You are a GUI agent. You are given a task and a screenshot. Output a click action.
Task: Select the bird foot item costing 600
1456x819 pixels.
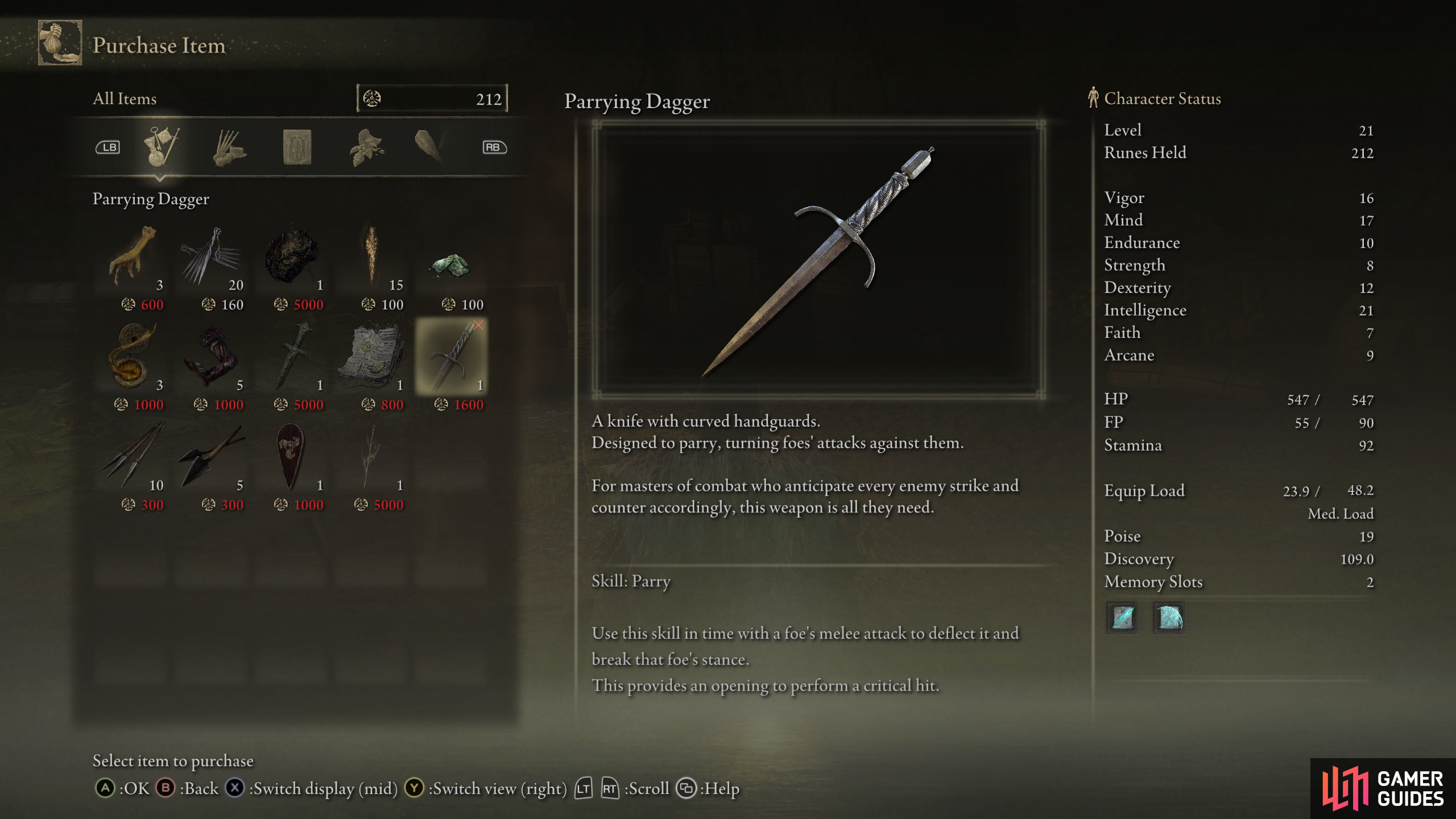point(134,266)
